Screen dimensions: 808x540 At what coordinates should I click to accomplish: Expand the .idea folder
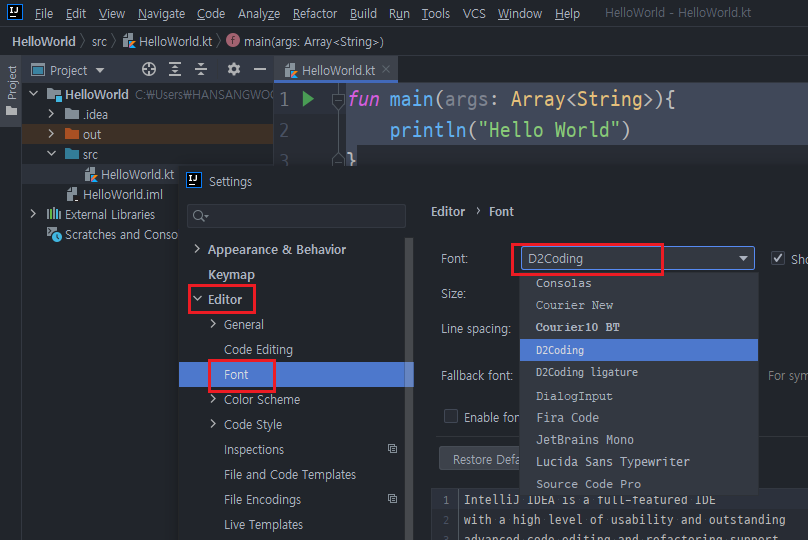(51, 113)
